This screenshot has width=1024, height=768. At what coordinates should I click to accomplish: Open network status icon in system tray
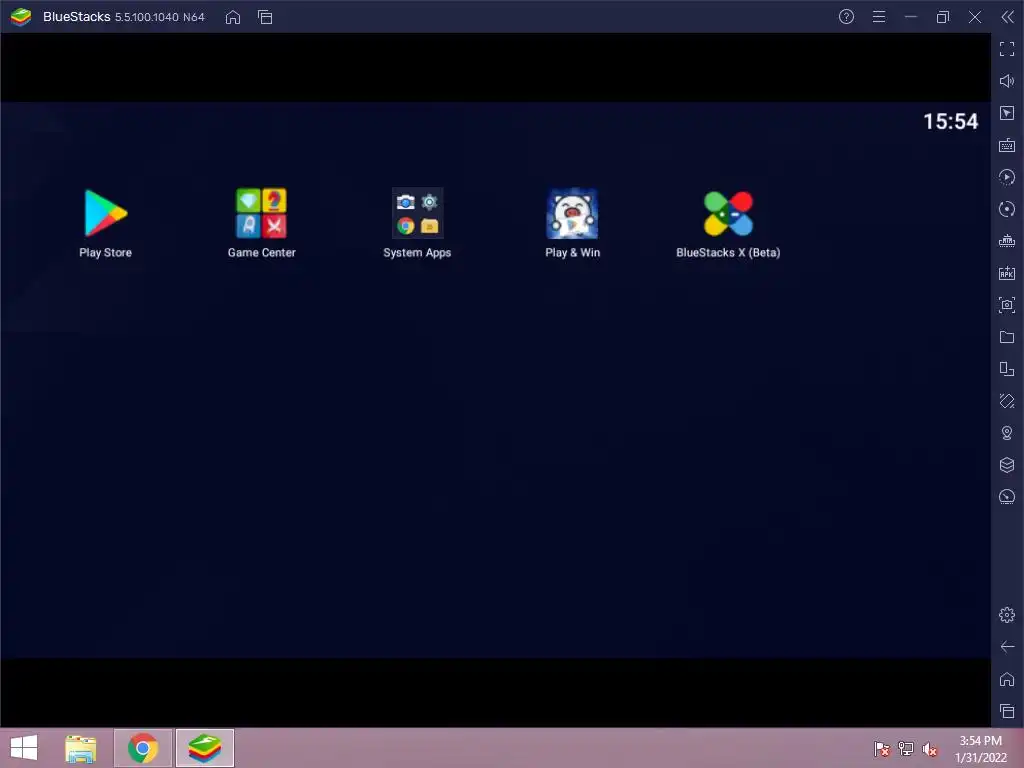click(906, 749)
